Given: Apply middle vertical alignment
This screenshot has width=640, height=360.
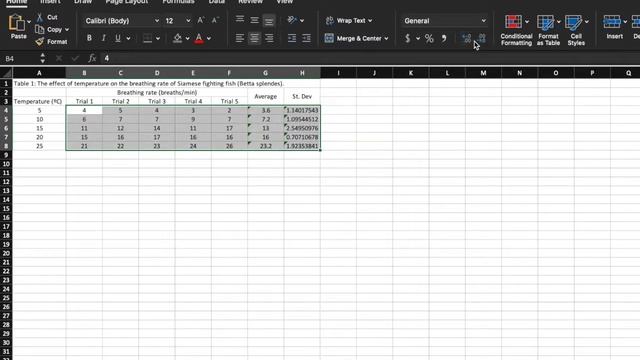Looking at the screenshot, I should click(254, 20).
